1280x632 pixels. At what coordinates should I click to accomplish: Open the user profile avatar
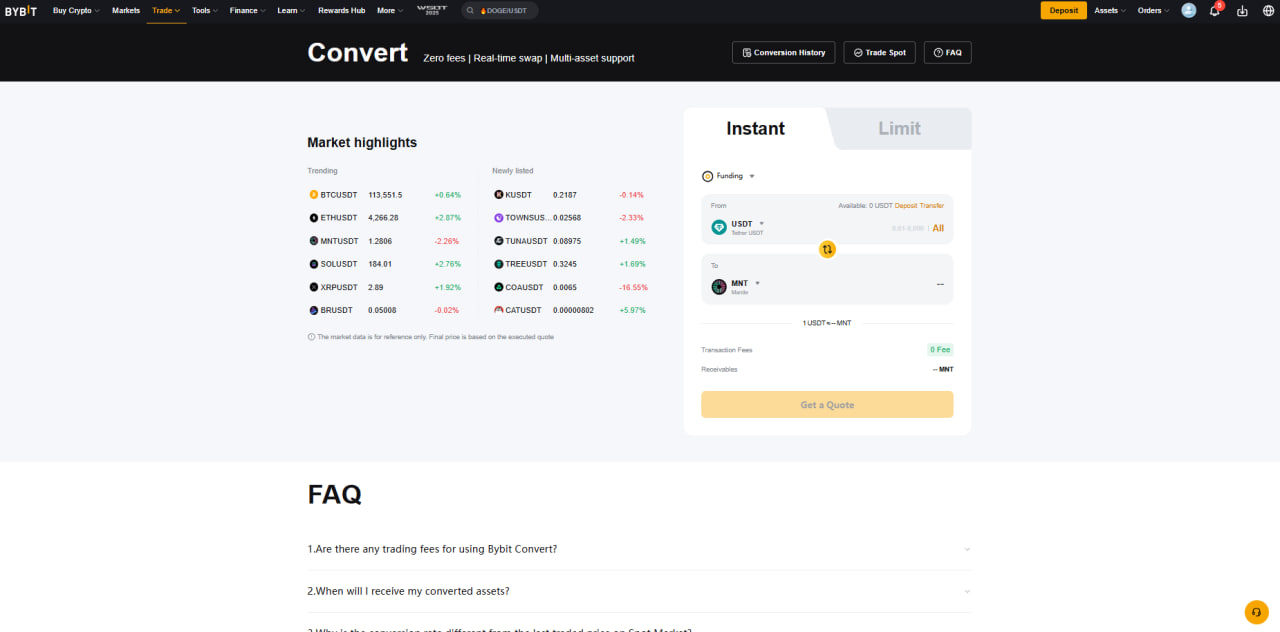[1188, 10]
